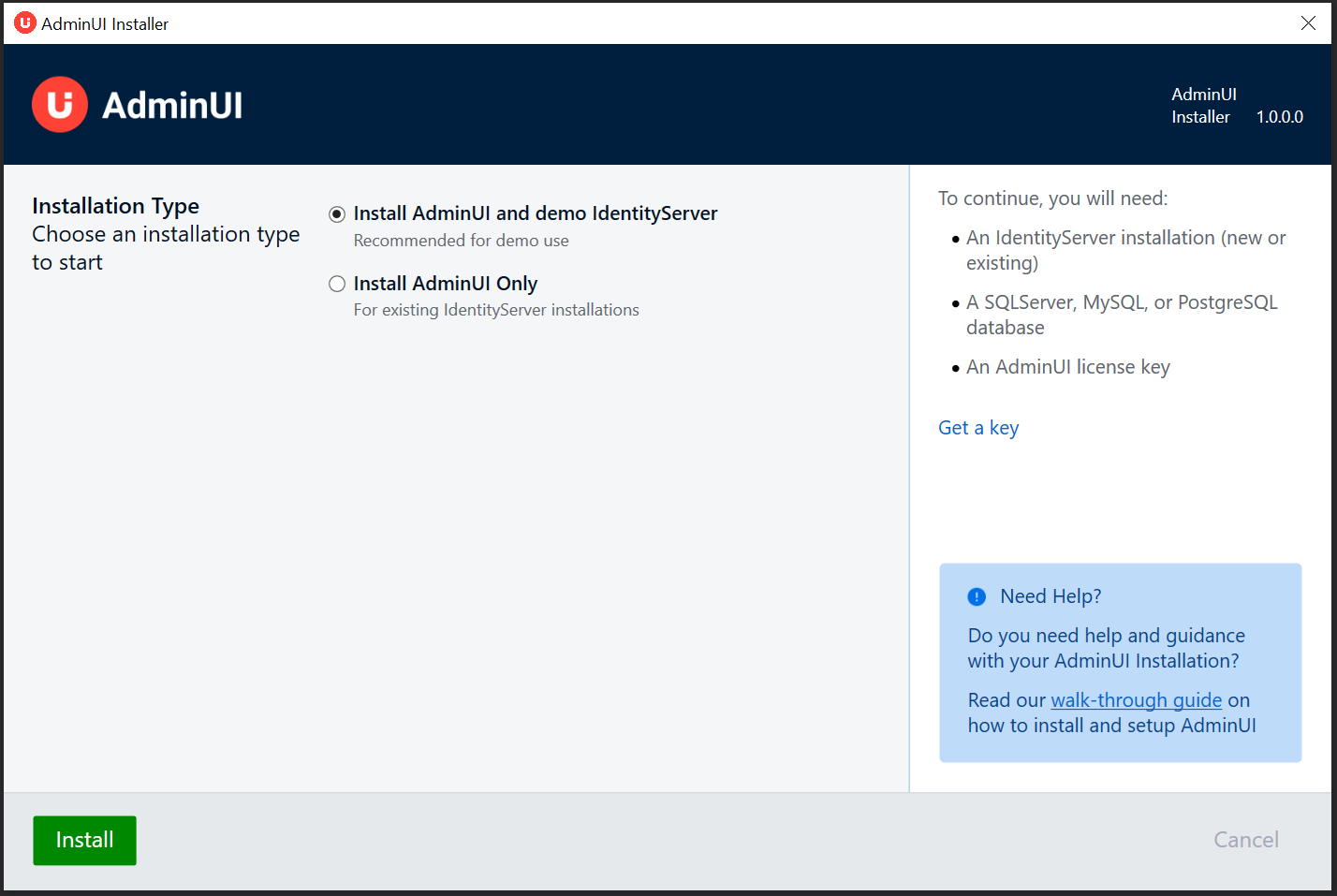Click 'Recommended for demo use' description
This screenshot has width=1337, height=896.
click(461, 241)
